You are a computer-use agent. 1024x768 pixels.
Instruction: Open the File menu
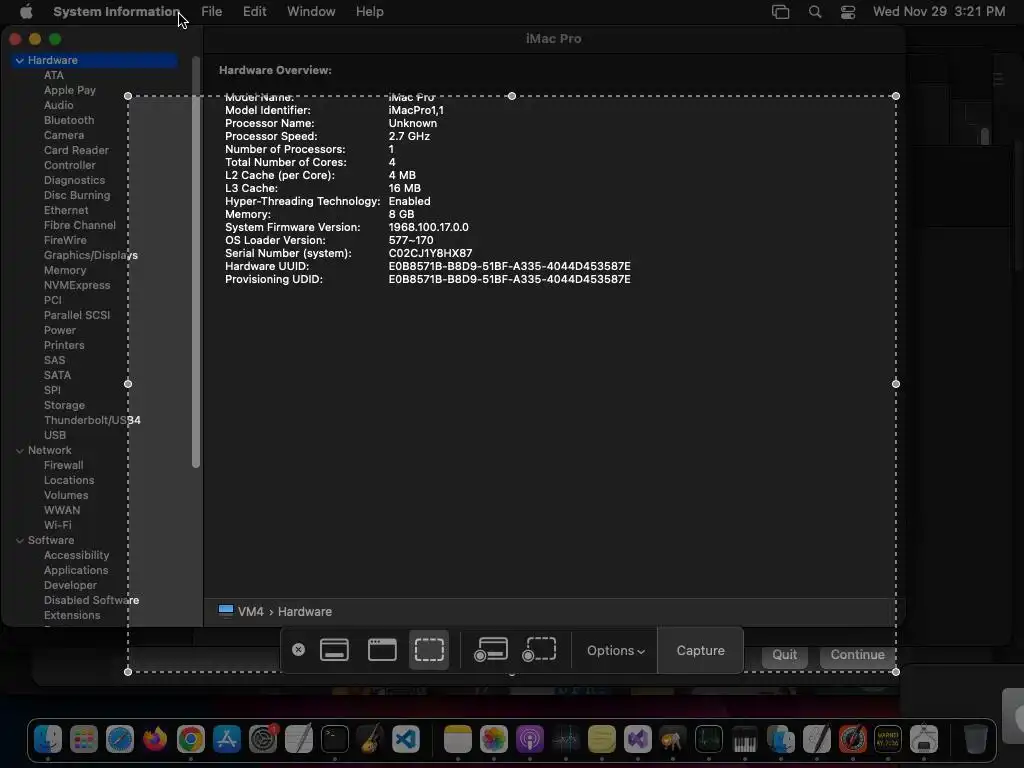click(212, 12)
